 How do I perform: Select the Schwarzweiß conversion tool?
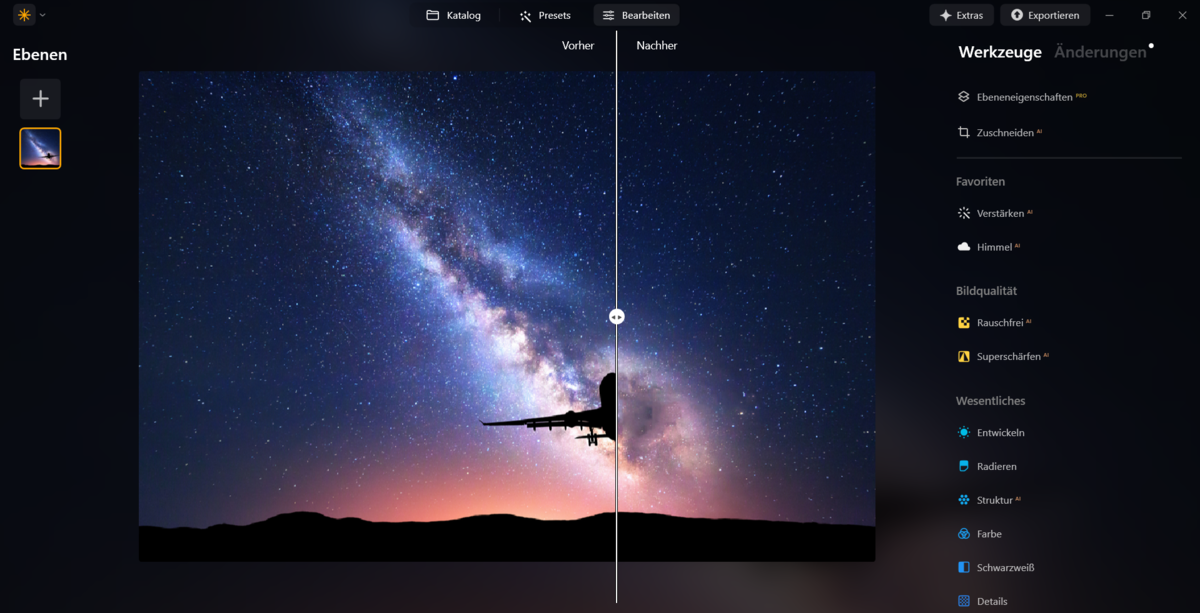tap(1003, 567)
